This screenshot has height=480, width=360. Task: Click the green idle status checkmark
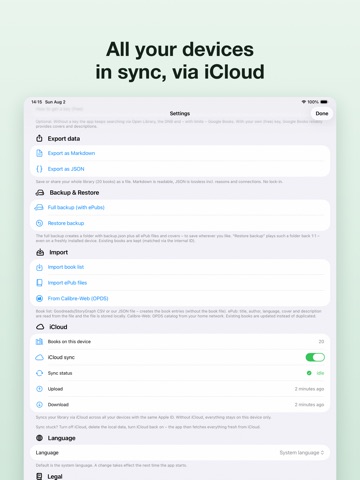click(x=309, y=373)
